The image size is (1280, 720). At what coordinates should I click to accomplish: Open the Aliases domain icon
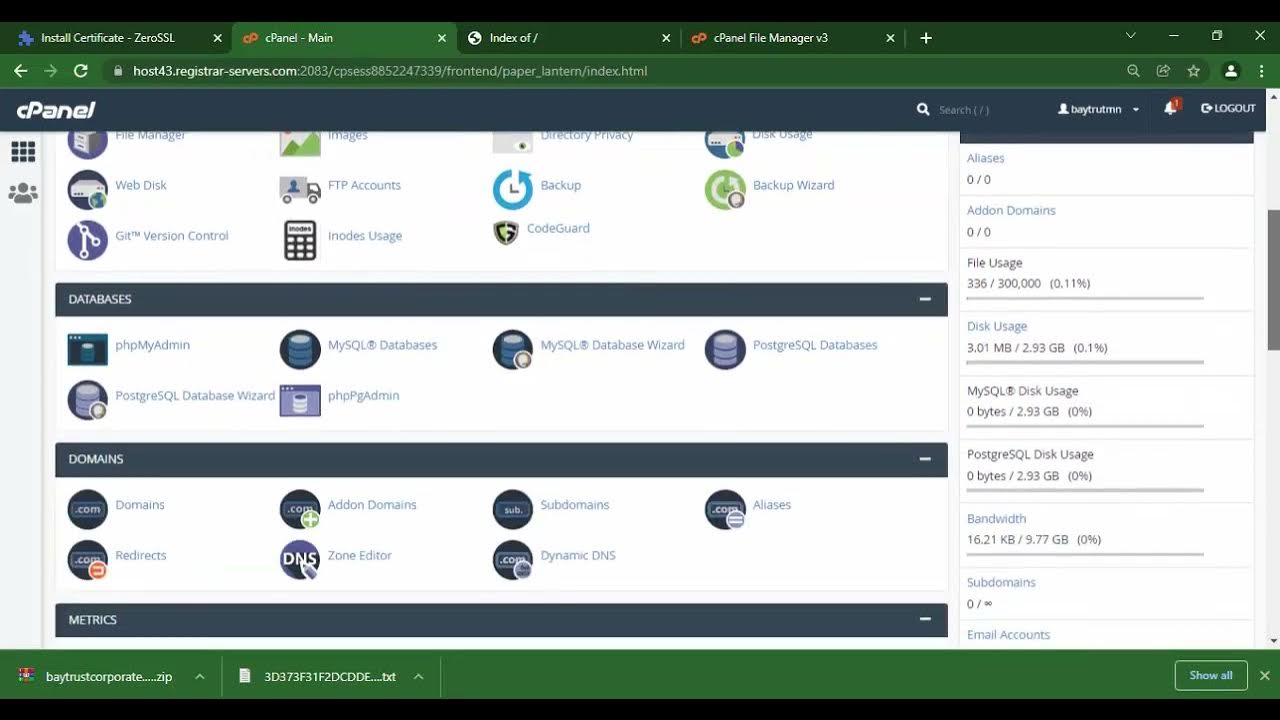click(725, 509)
